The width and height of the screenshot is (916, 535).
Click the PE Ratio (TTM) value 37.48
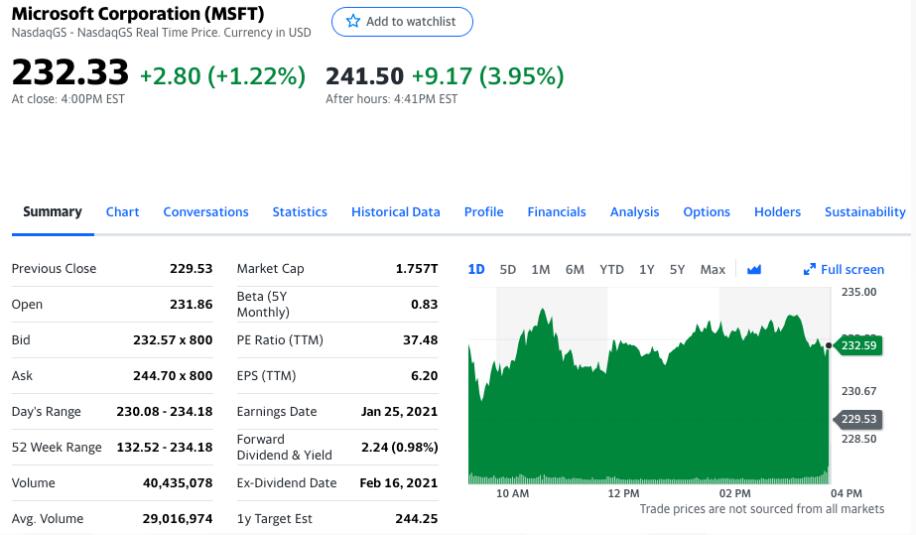pyautogui.click(x=421, y=339)
